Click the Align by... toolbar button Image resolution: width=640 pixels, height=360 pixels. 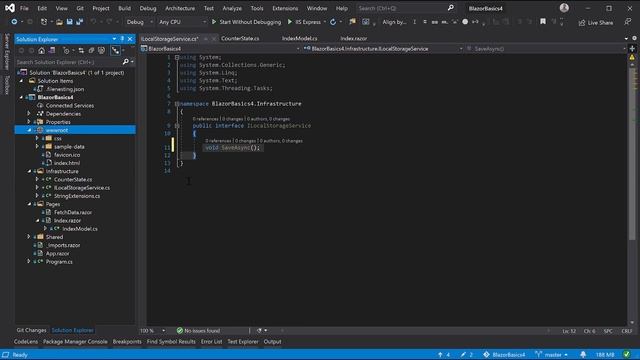pyautogui.click(x=394, y=22)
